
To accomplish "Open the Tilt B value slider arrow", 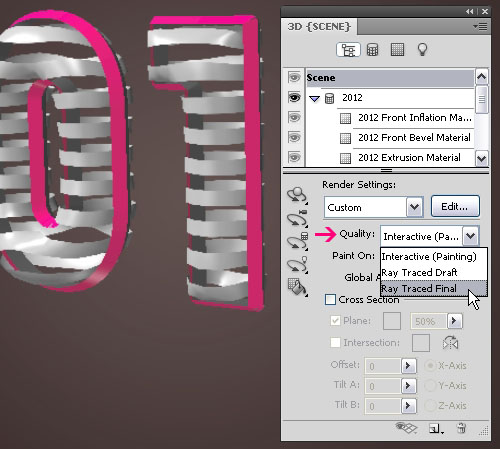I will [x=408, y=406].
